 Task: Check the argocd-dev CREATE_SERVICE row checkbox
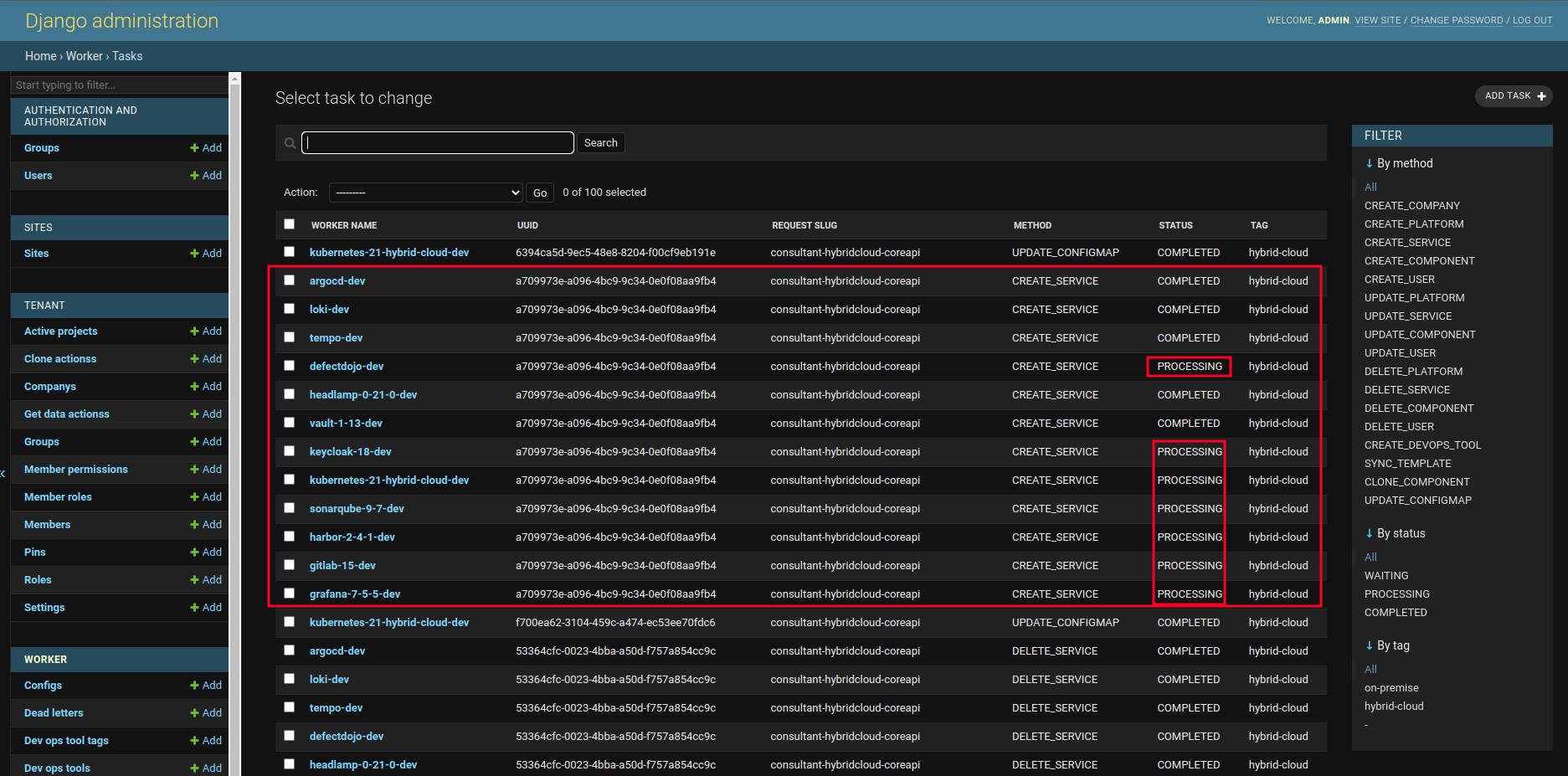point(290,280)
